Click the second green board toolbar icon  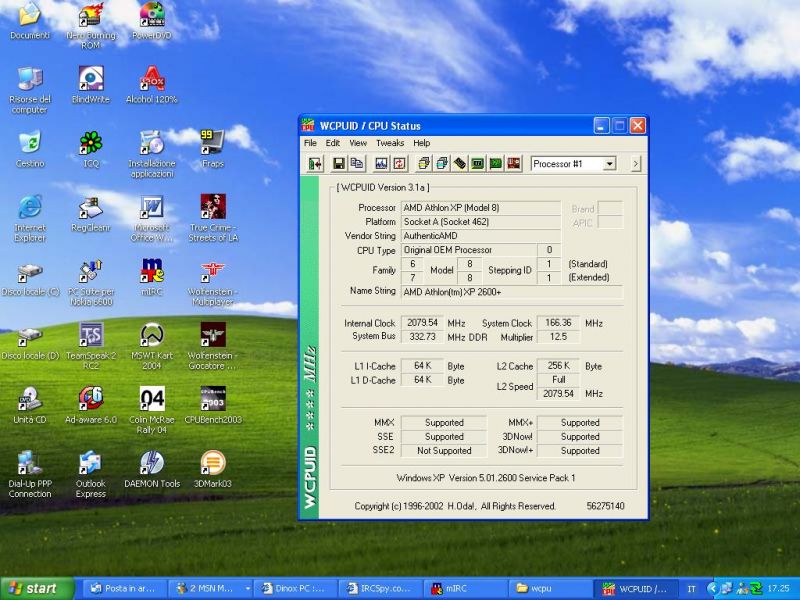click(x=495, y=164)
